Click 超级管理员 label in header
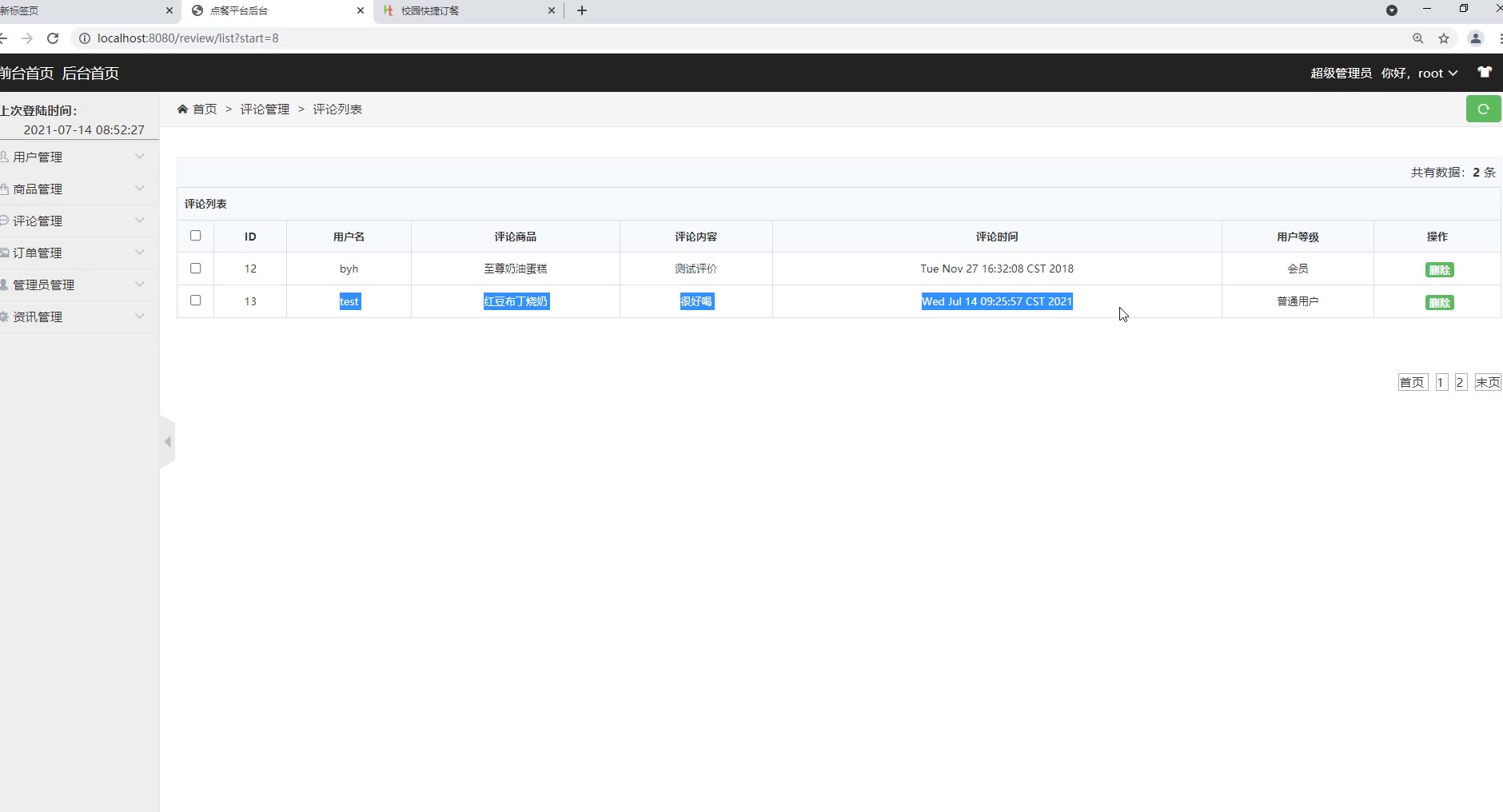This screenshot has height=812, width=1503. point(1341,73)
